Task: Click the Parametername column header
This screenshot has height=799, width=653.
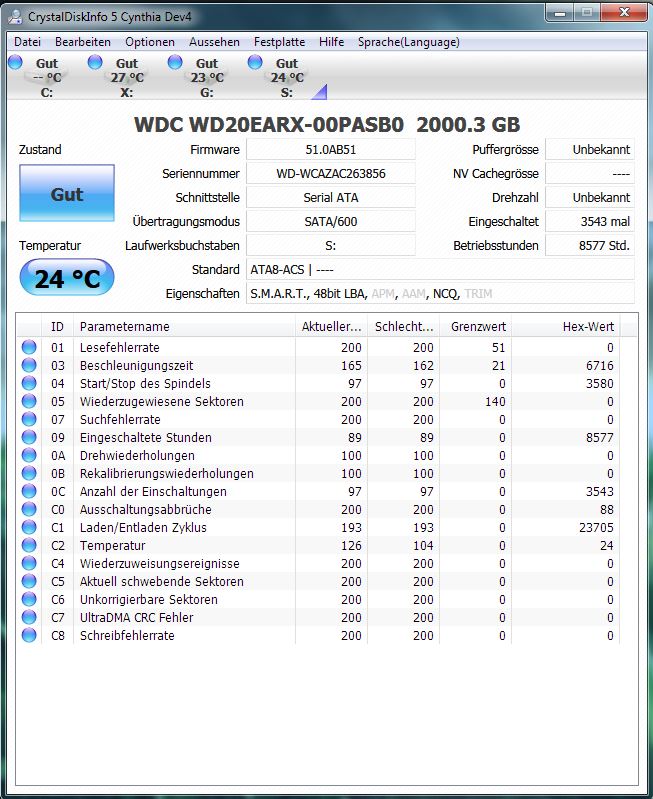Action: click(x=185, y=327)
